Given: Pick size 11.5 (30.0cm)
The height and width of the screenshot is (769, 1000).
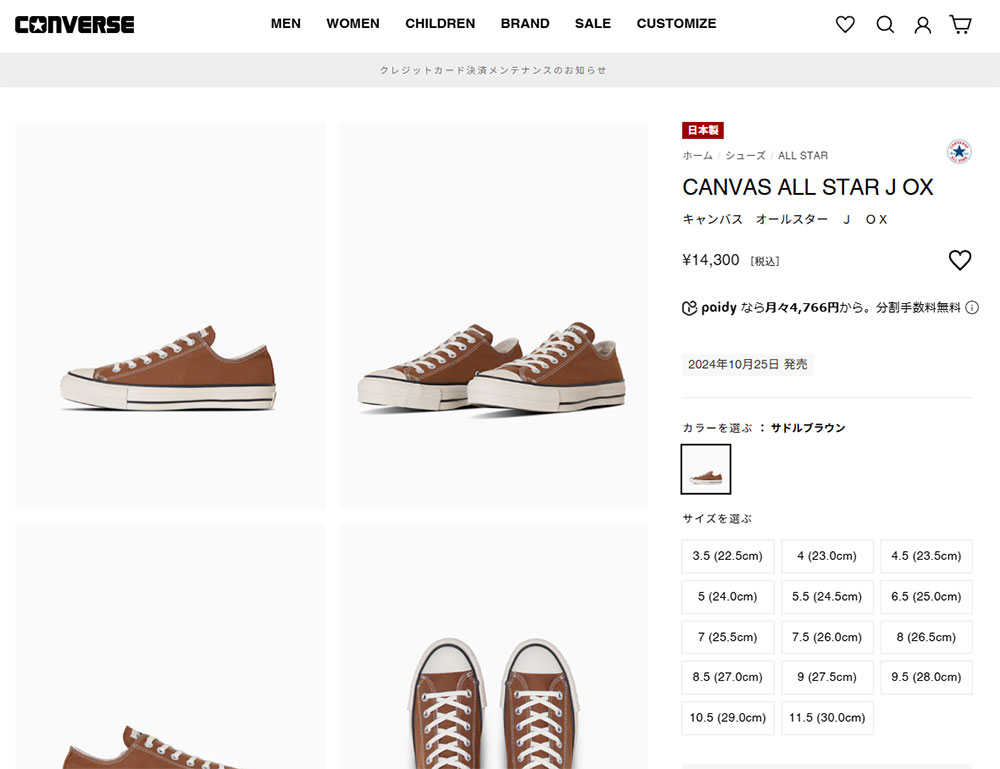Looking at the screenshot, I should pos(827,718).
